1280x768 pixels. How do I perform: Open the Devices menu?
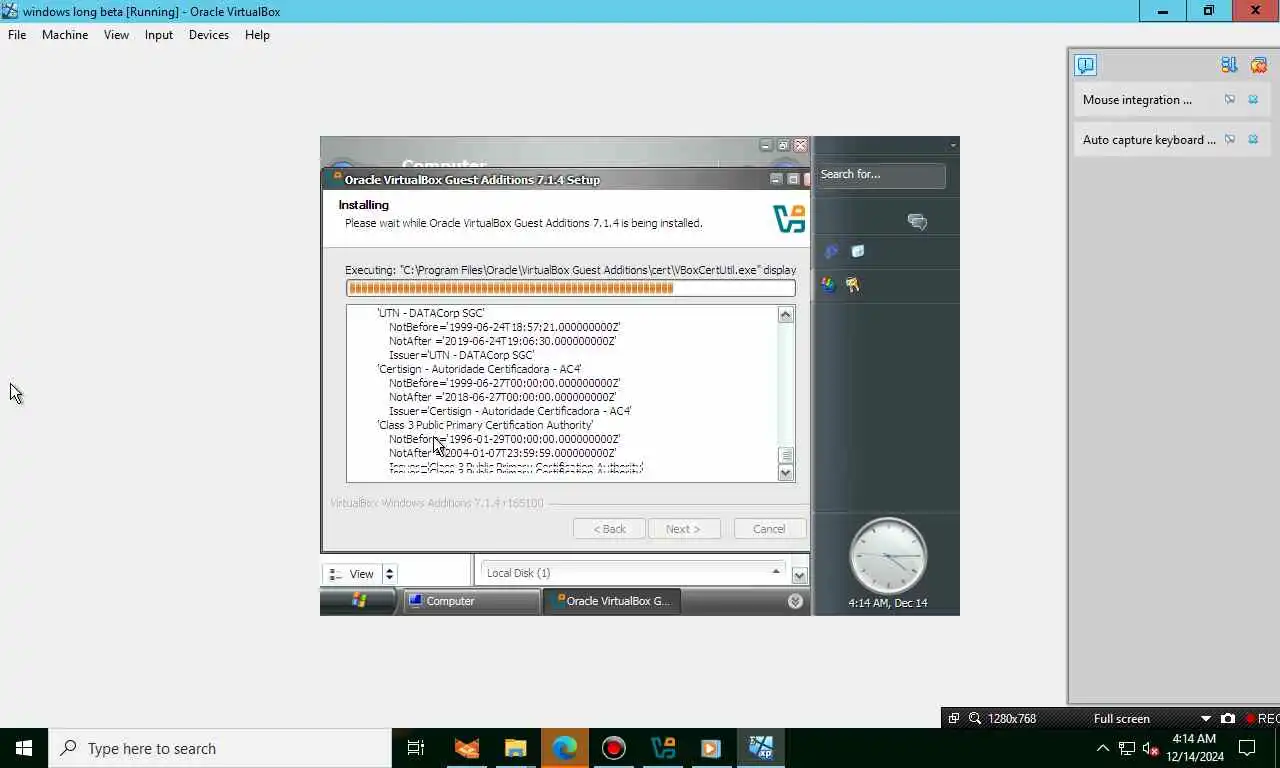[x=209, y=35]
